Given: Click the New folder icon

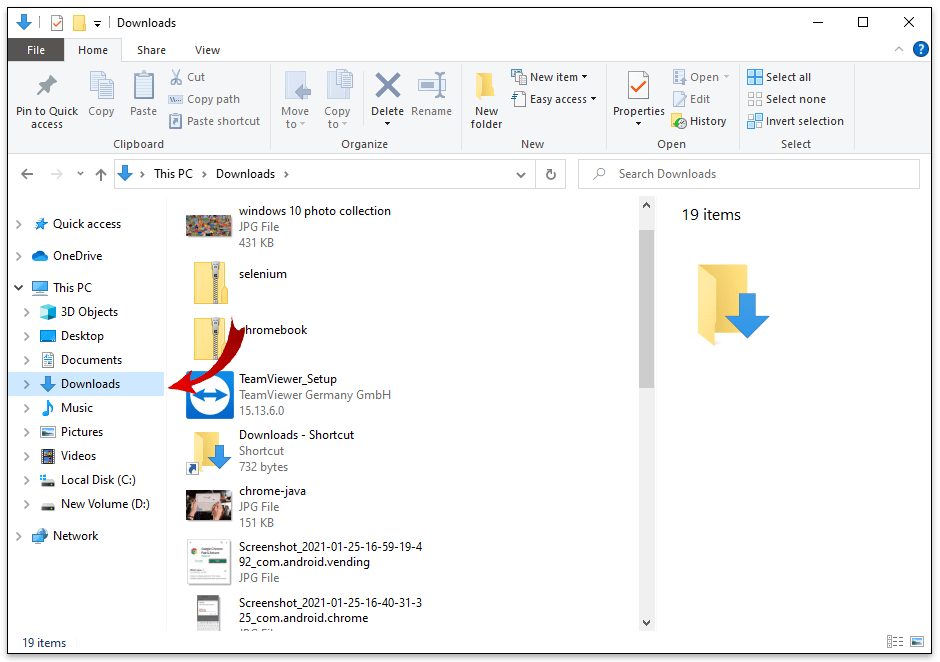Looking at the screenshot, I should tap(486, 86).
